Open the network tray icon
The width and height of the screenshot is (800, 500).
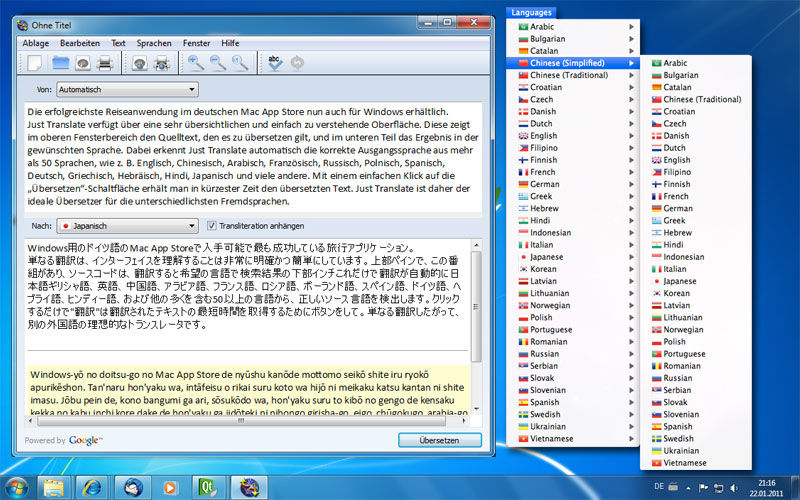click(718, 488)
